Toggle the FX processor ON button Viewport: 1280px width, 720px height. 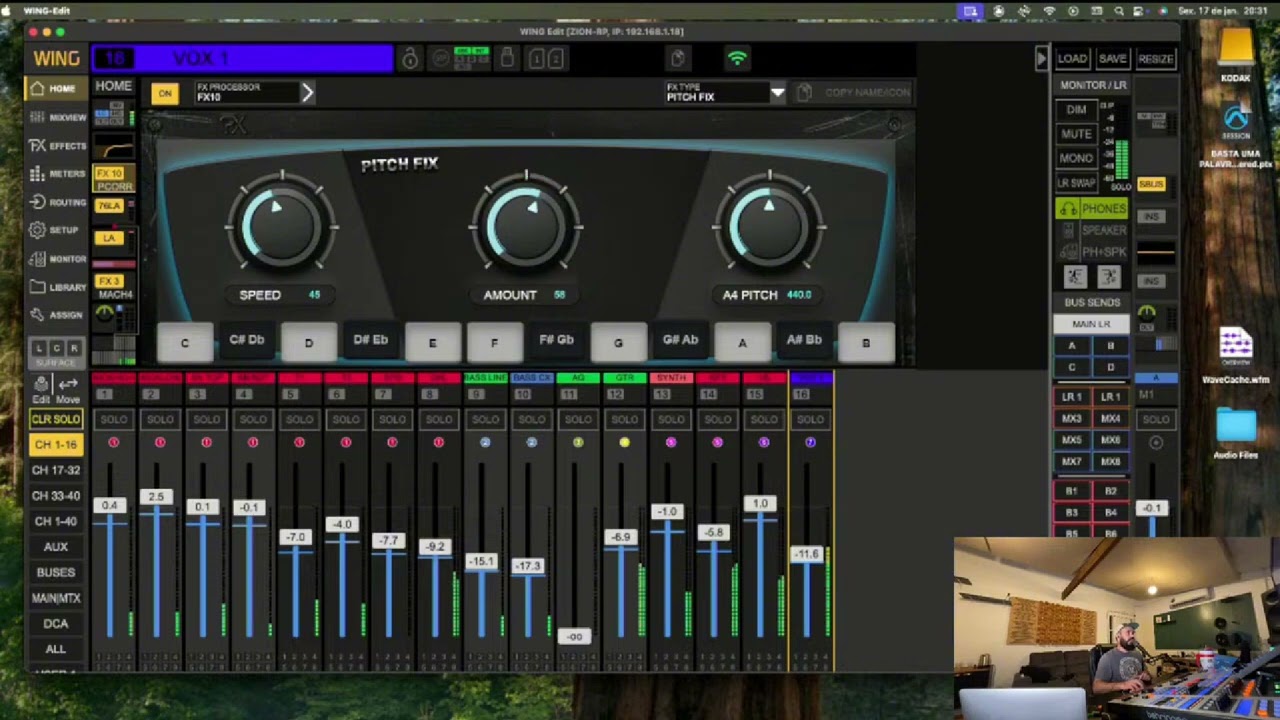click(164, 93)
